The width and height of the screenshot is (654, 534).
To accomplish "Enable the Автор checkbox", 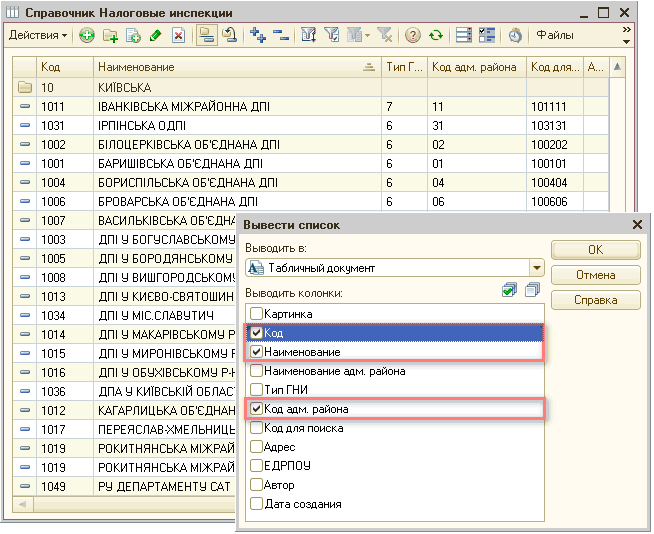I will pyautogui.click(x=256, y=484).
